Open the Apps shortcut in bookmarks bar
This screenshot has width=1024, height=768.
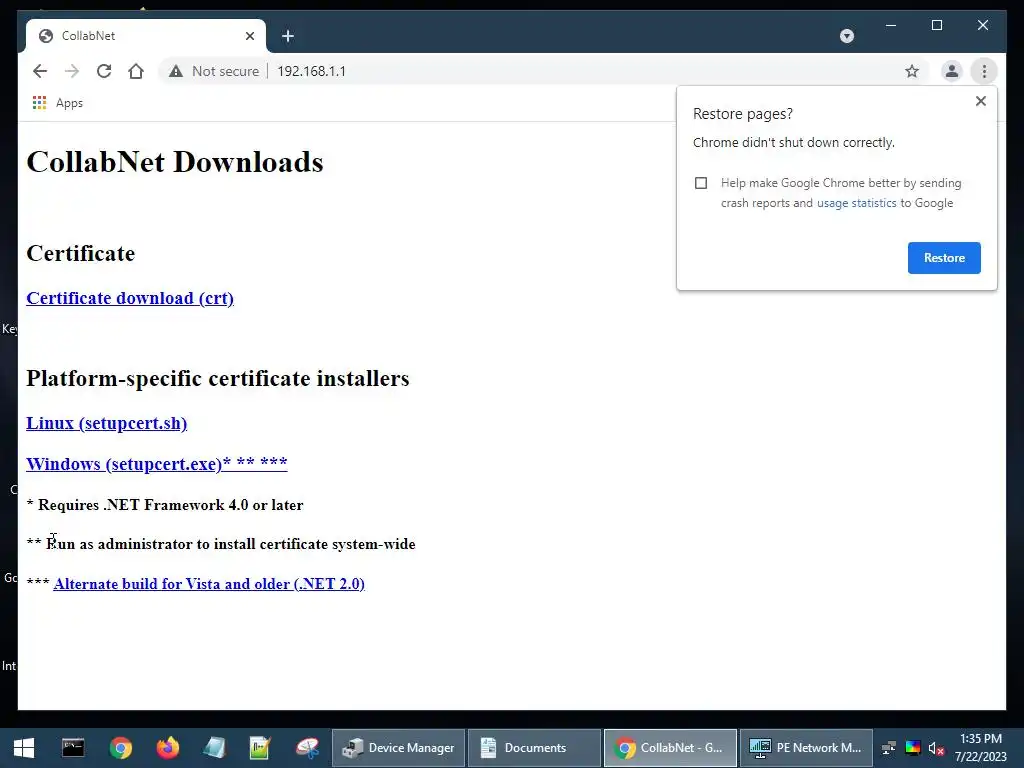click(58, 103)
